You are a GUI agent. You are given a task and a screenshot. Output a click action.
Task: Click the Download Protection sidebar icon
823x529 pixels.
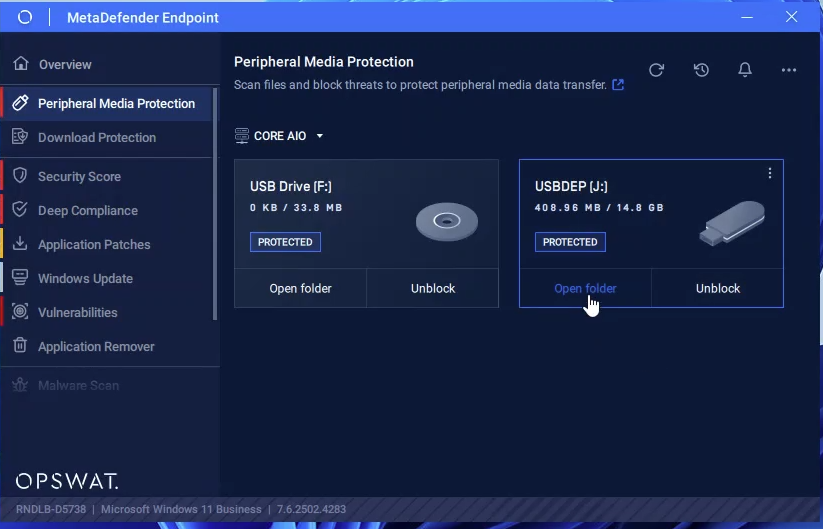20,136
